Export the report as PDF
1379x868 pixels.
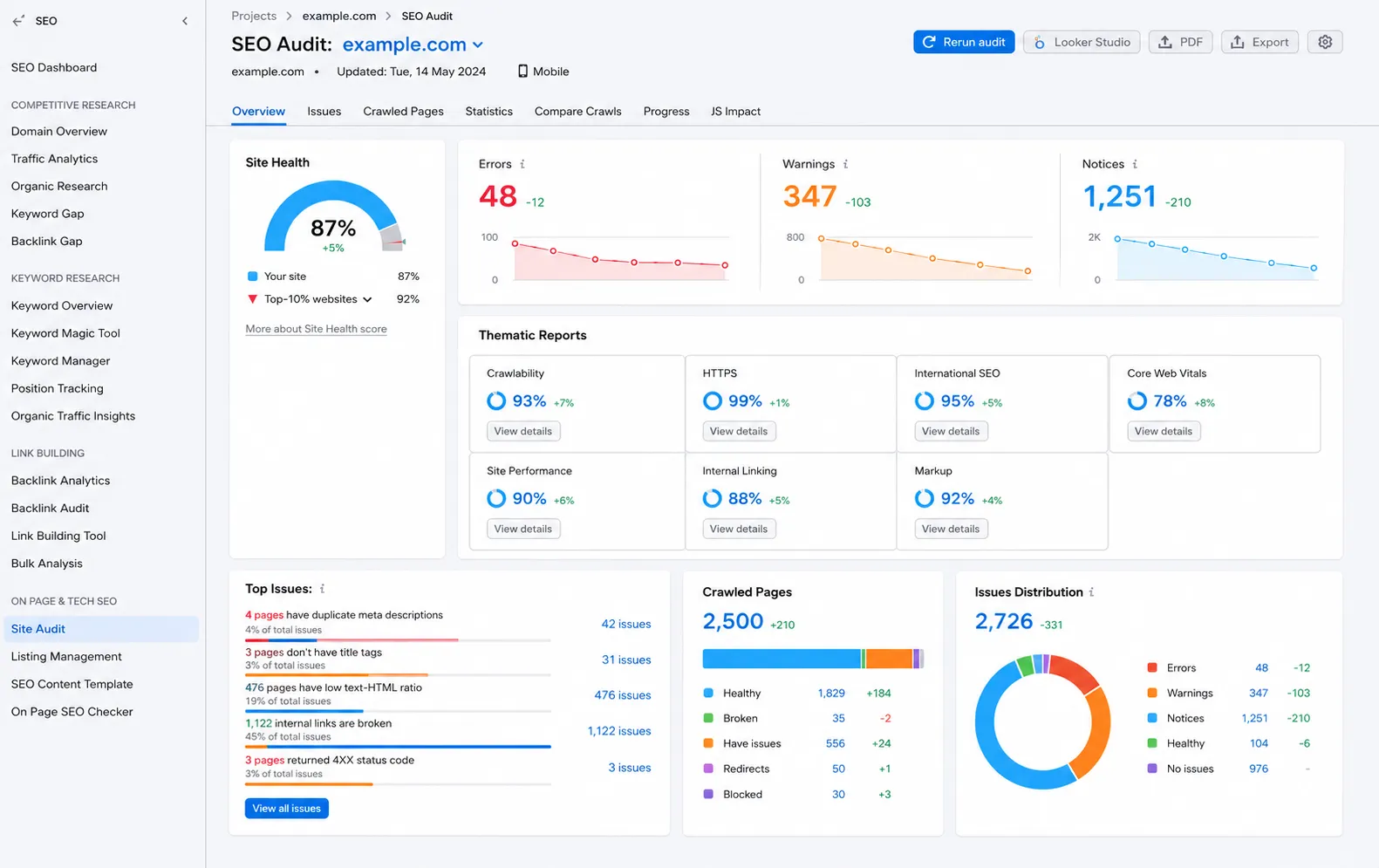click(1180, 42)
